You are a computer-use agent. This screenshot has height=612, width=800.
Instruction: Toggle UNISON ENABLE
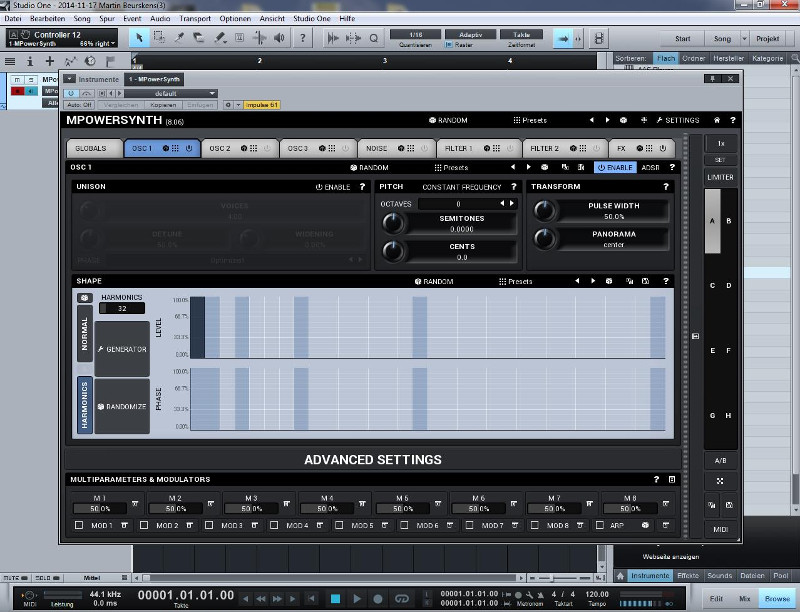pos(333,187)
